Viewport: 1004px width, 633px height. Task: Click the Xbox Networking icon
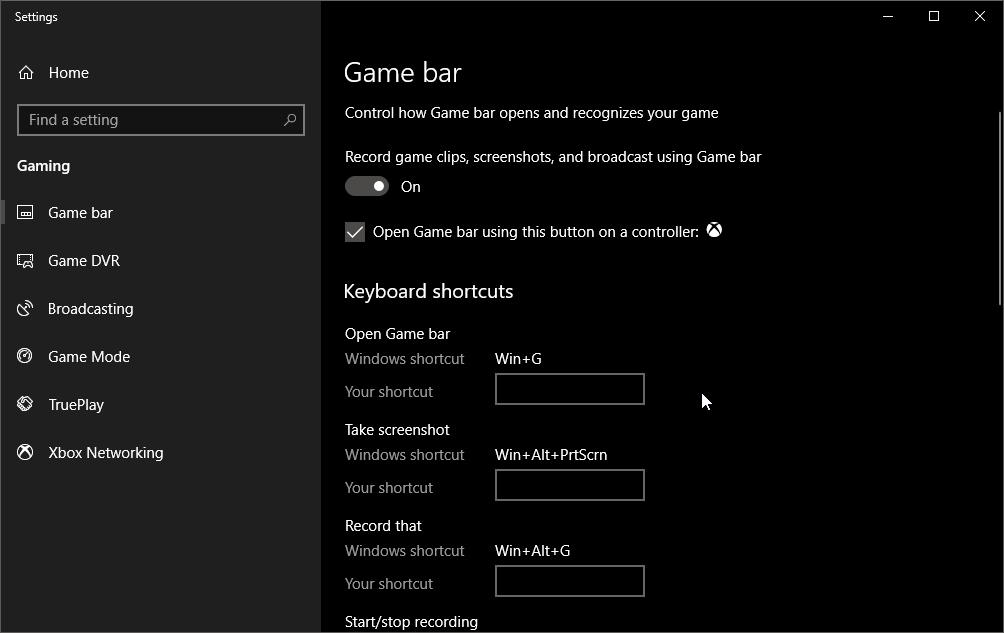point(25,453)
